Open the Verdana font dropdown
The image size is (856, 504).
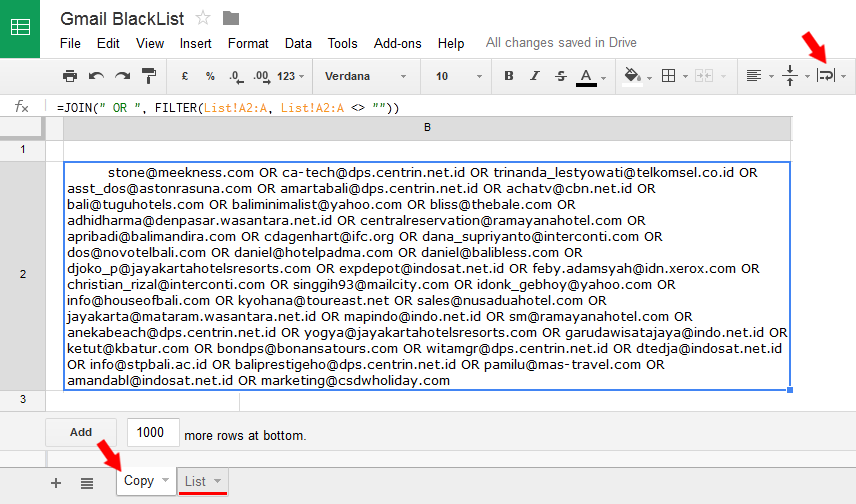coord(366,76)
